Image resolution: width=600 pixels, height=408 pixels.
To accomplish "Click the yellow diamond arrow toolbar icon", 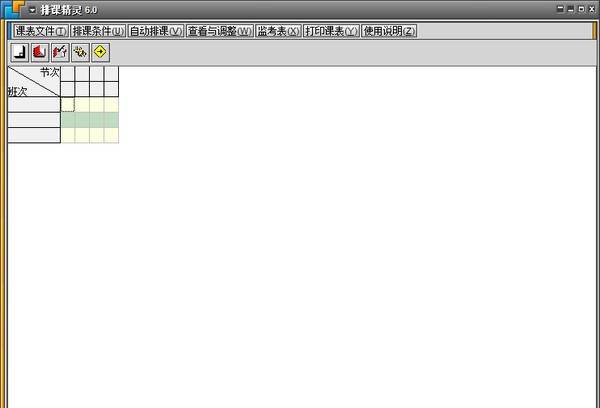I will pyautogui.click(x=100, y=52).
